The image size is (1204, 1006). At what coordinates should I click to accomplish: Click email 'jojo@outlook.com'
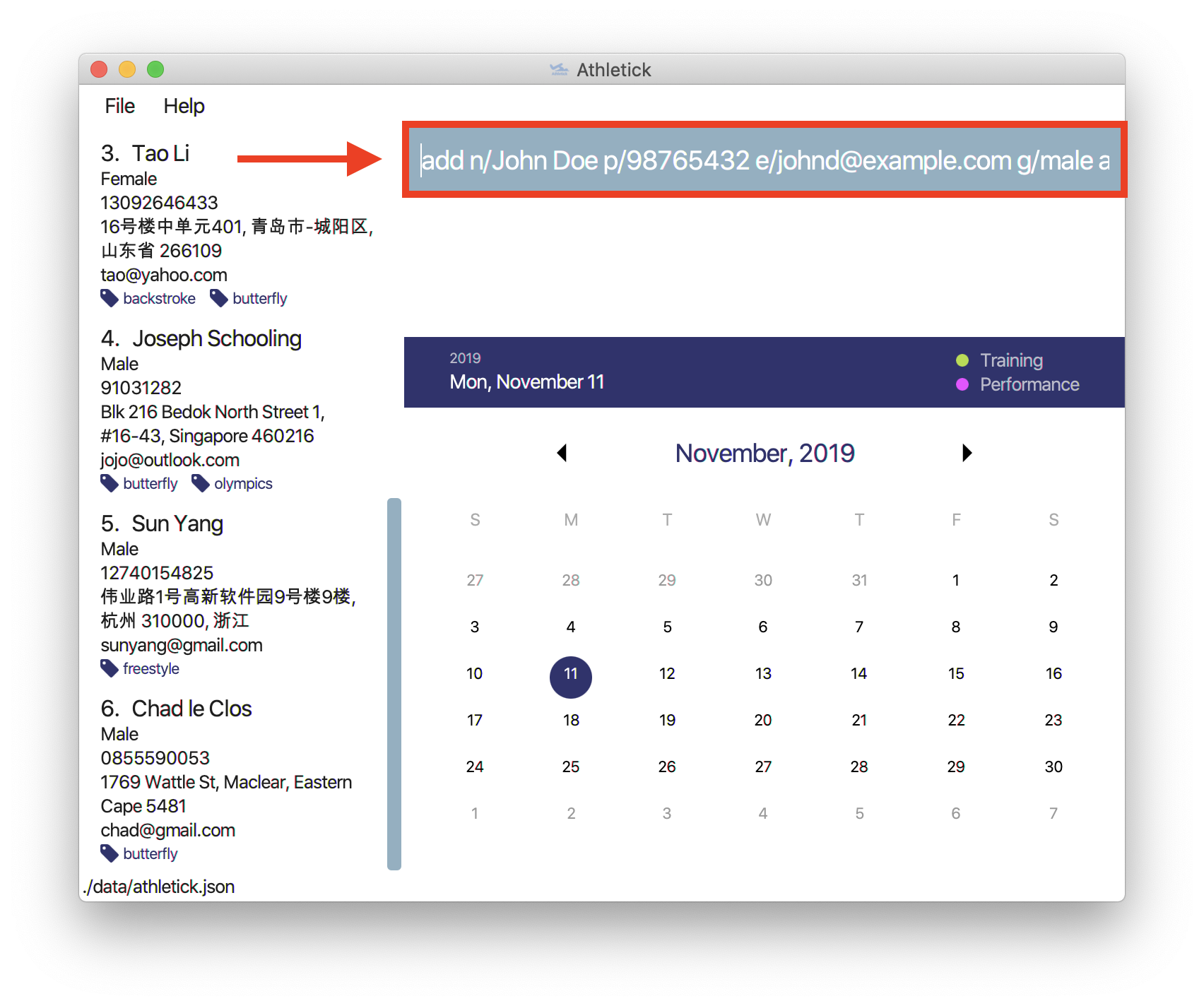pos(170,460)
